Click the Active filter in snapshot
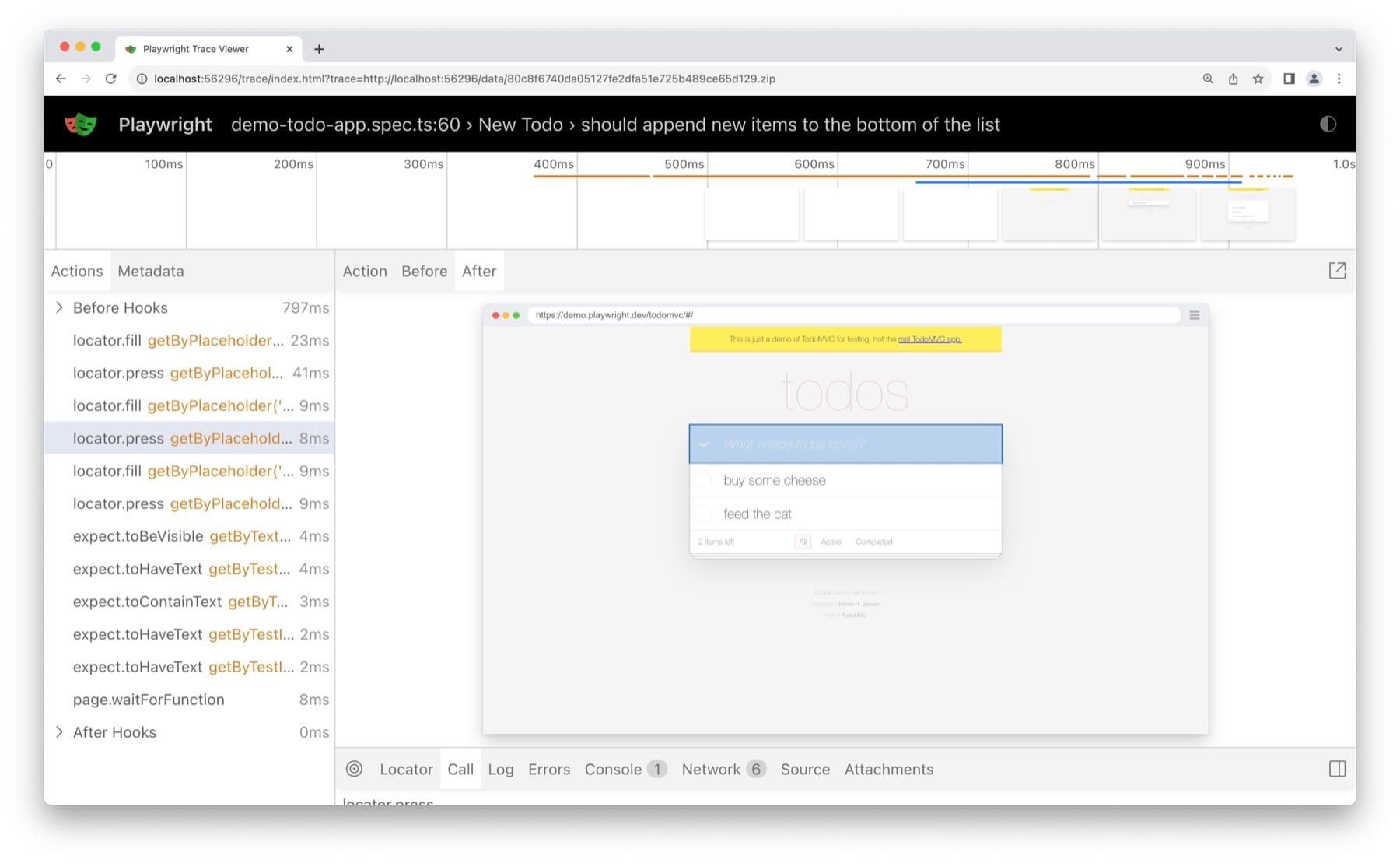The width and height of the screenshot is (1400, 863). click(x=831, y=542)
